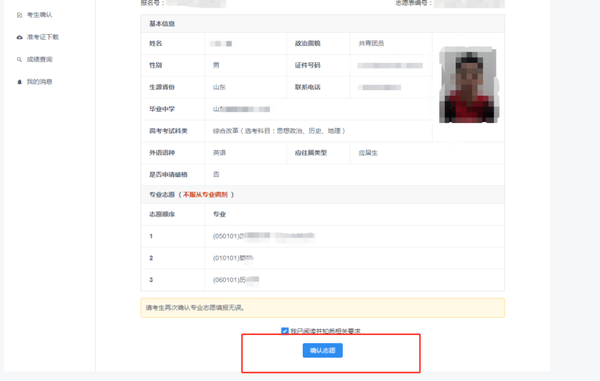This screenshot has height=381, width=600.
Task: Click the cloud download icon for 准考证下载
Action: 20,37
